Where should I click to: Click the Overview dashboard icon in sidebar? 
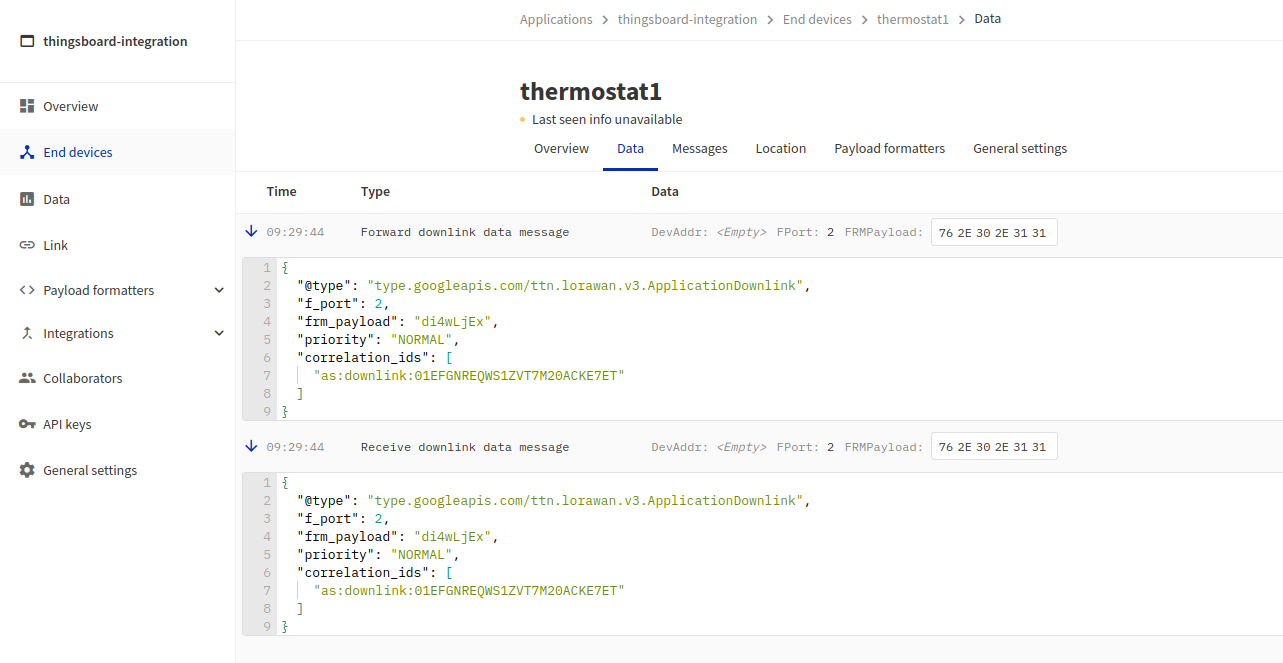tap(27, 106)
